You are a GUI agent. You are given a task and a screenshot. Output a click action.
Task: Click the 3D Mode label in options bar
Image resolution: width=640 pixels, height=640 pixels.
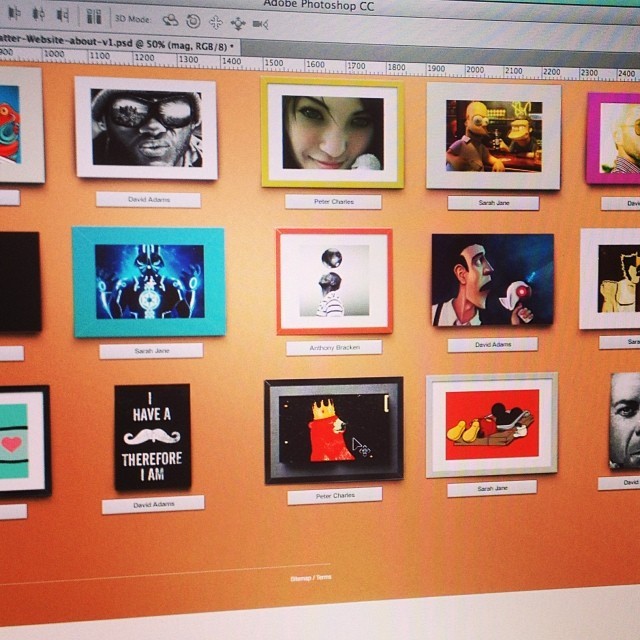click(x=133, y=19)
